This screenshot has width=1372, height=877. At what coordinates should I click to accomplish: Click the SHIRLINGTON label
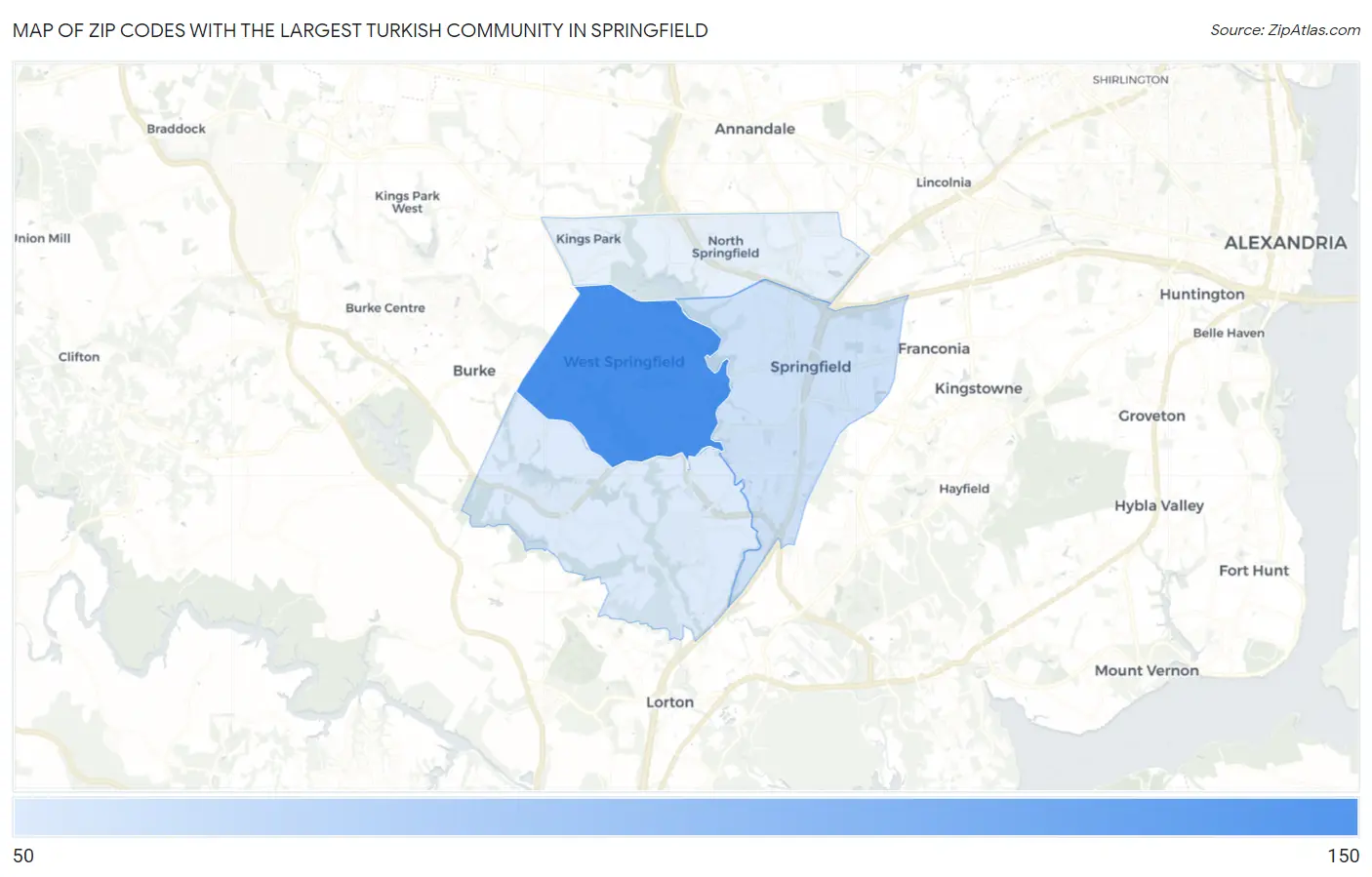click(1130, 80)
